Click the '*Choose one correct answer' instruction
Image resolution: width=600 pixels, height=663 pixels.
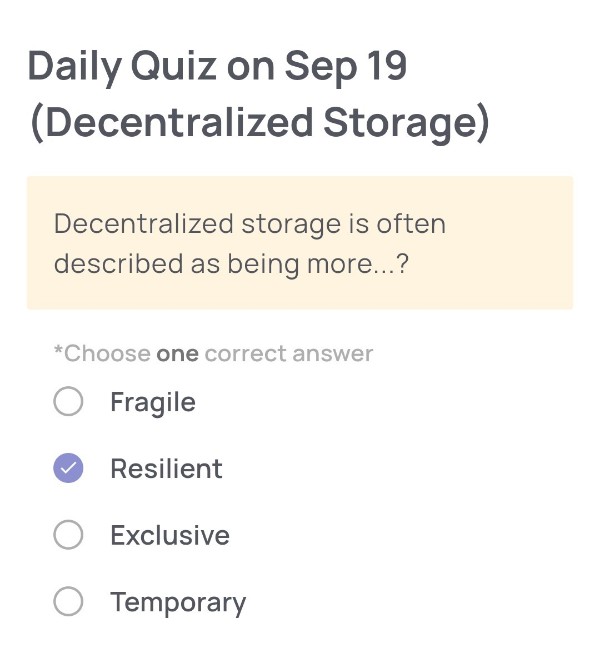click(213, 353)
